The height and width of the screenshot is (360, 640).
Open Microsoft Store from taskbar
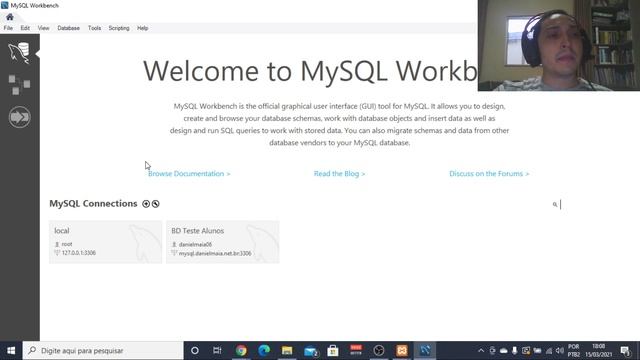[333, 350]
